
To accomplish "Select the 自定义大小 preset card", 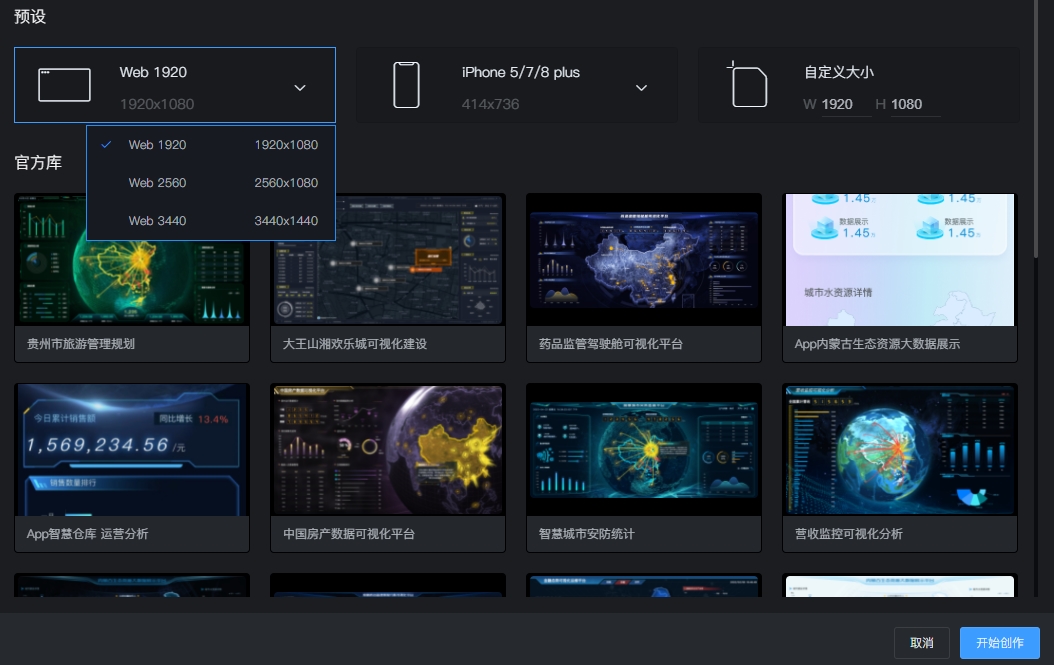I will (x=858, y=85).
